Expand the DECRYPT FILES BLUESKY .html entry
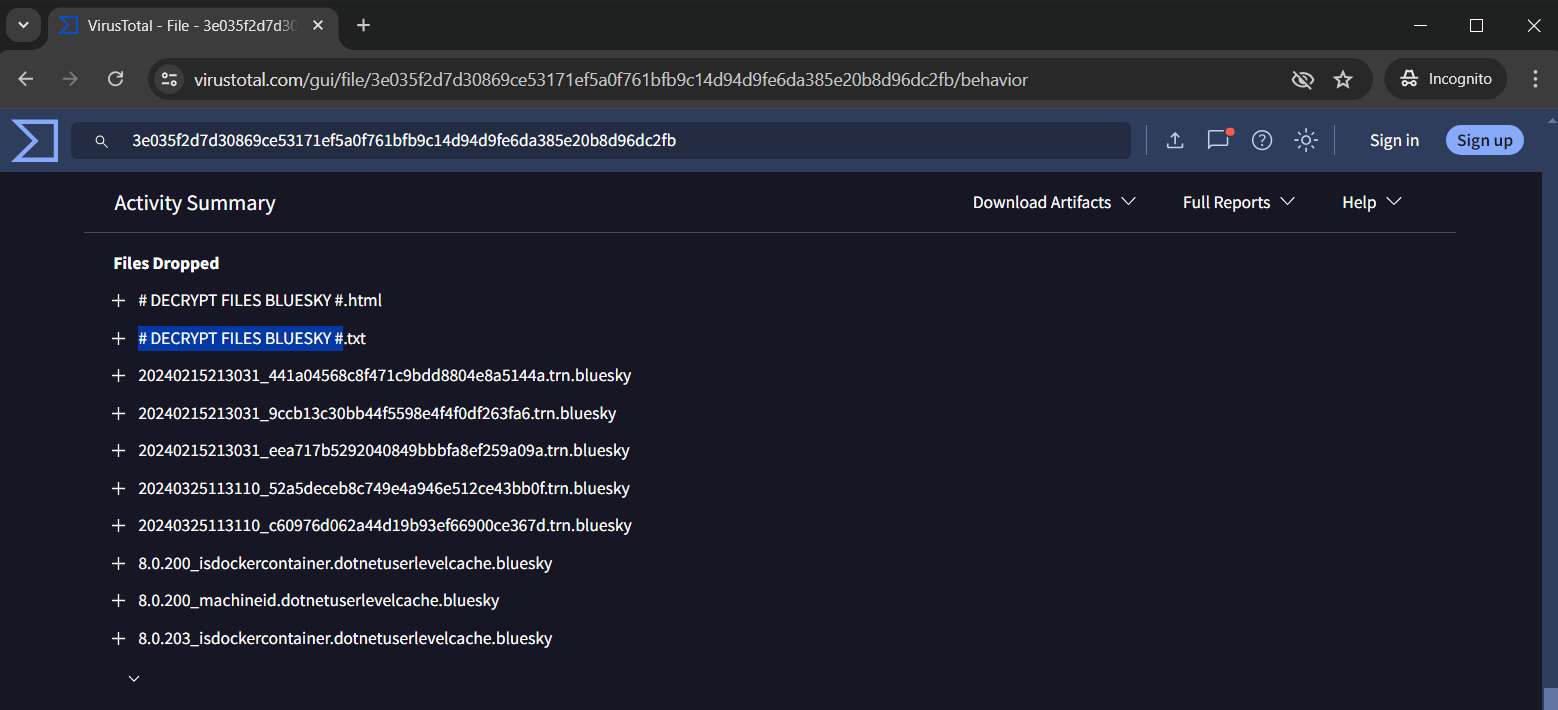The height and width of the screenshot is (710, 1558). [118, 300]
